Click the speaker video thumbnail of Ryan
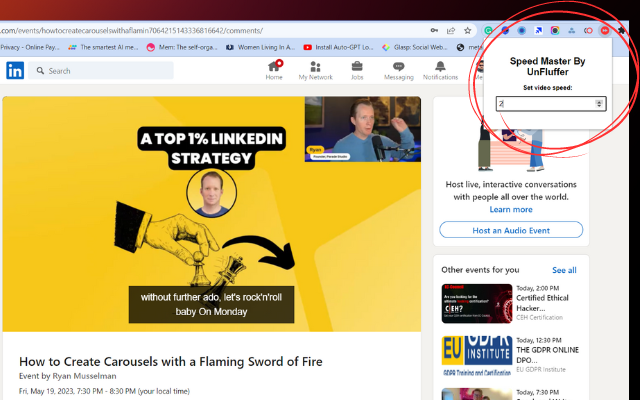This screenshot has height=400, width=640. point(363,129)
